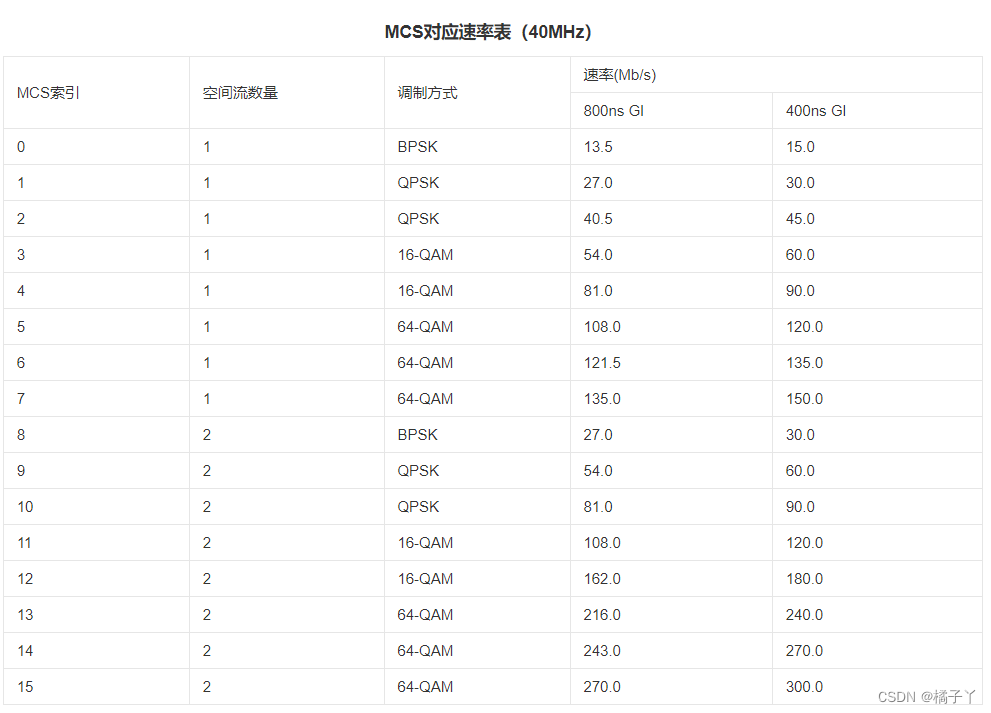Click MCS index 7 cell
The image size is (991, 713).
click(x=20, y=398)
